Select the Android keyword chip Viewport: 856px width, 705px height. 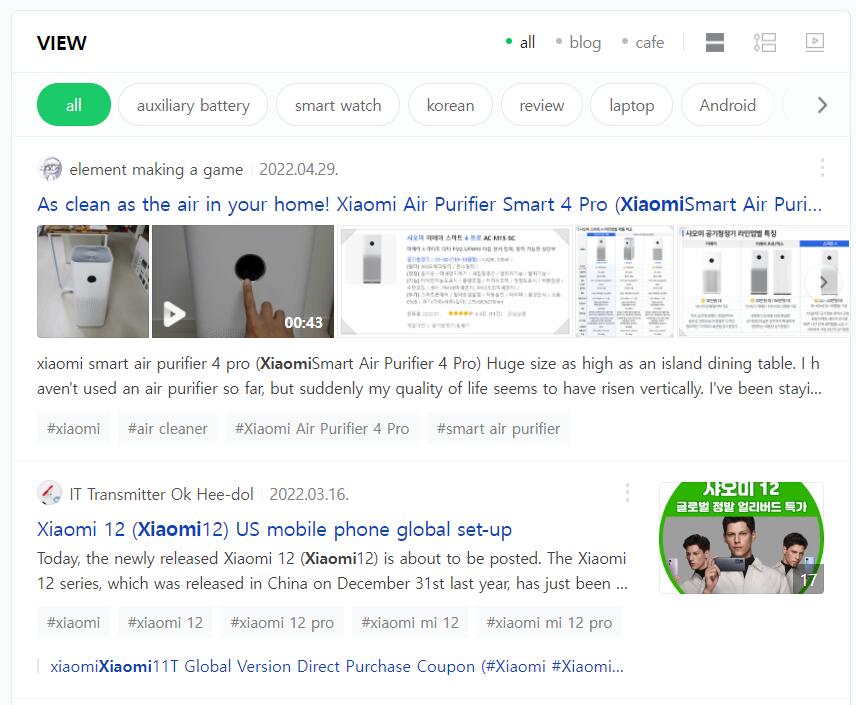click(728, 105)
